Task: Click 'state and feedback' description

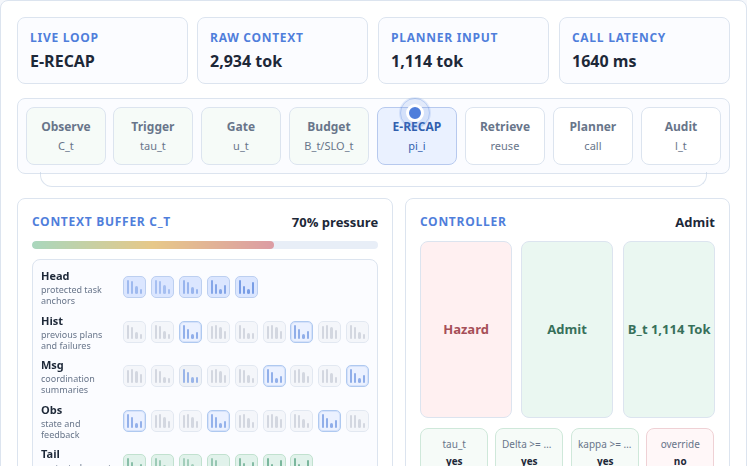Action: (61, 429)
